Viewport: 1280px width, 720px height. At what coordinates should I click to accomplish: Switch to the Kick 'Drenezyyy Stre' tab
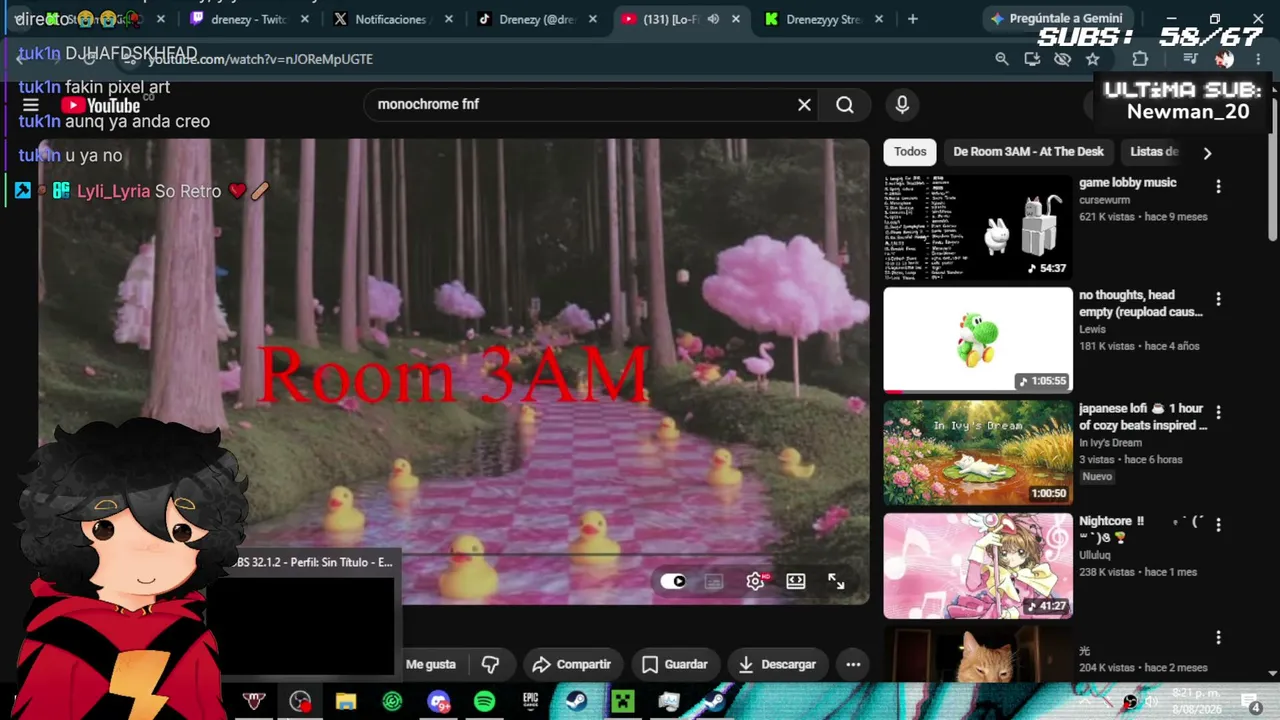pos(823,19)
